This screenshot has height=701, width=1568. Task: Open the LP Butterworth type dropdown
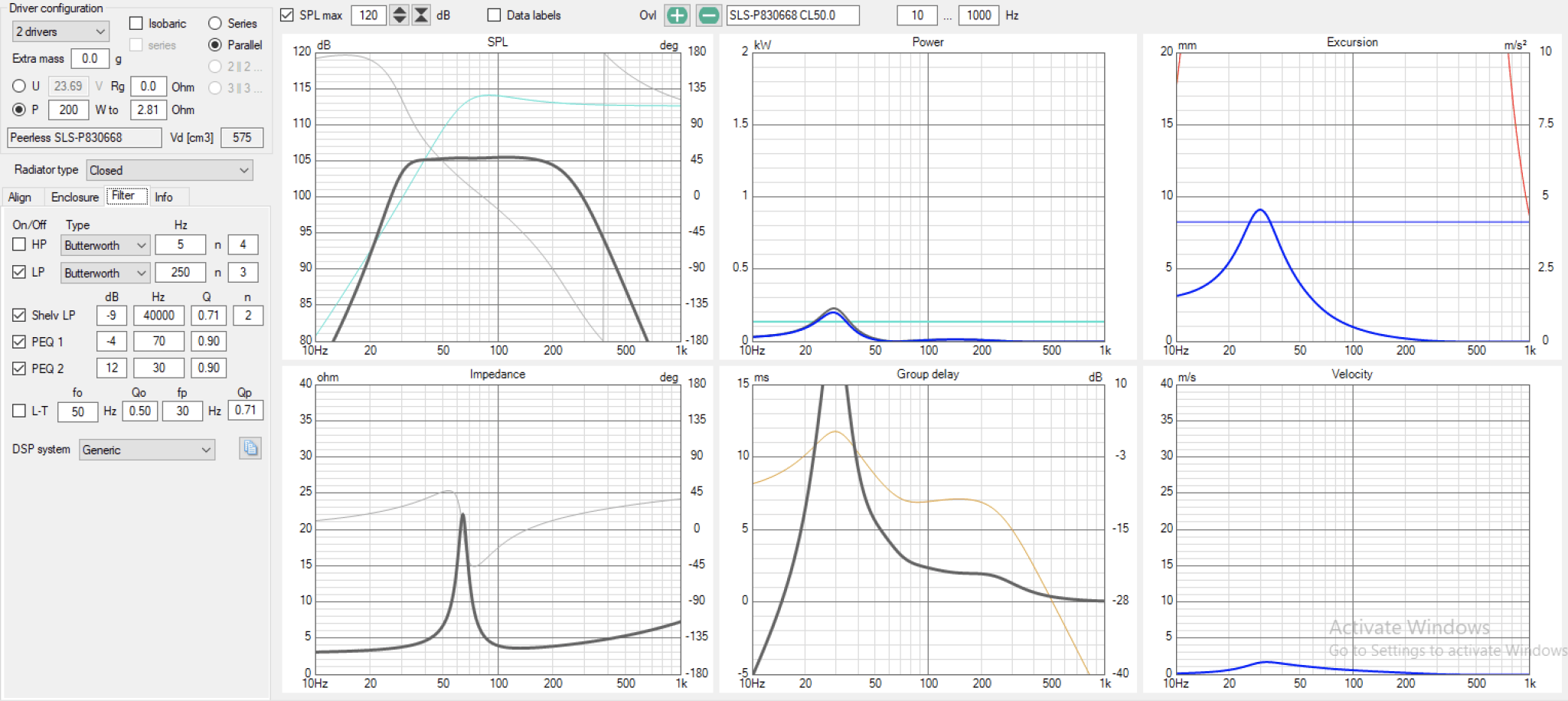coord(105,273)
